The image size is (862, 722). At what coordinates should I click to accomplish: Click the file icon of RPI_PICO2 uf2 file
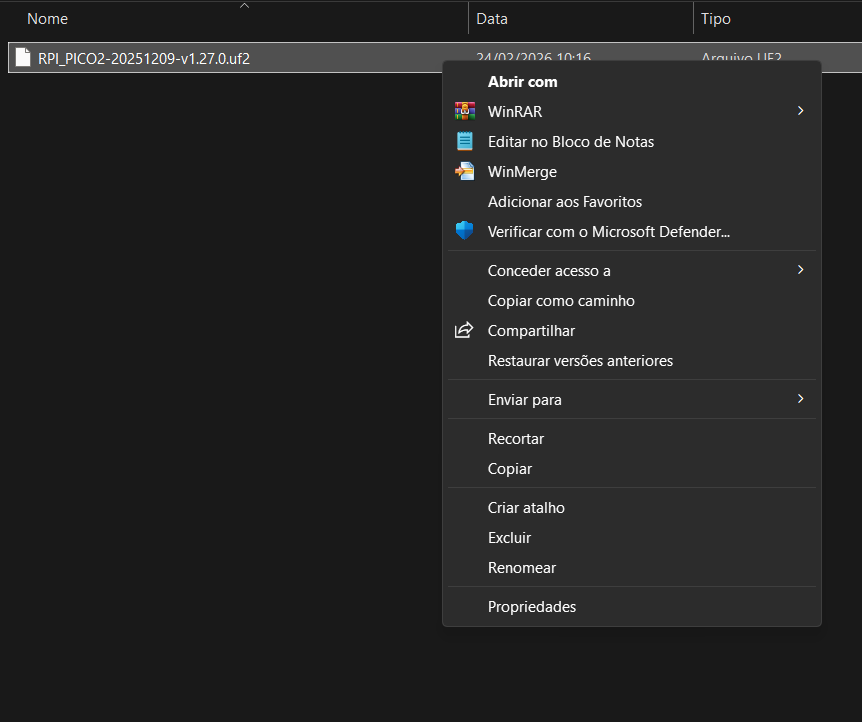(23, 58)
